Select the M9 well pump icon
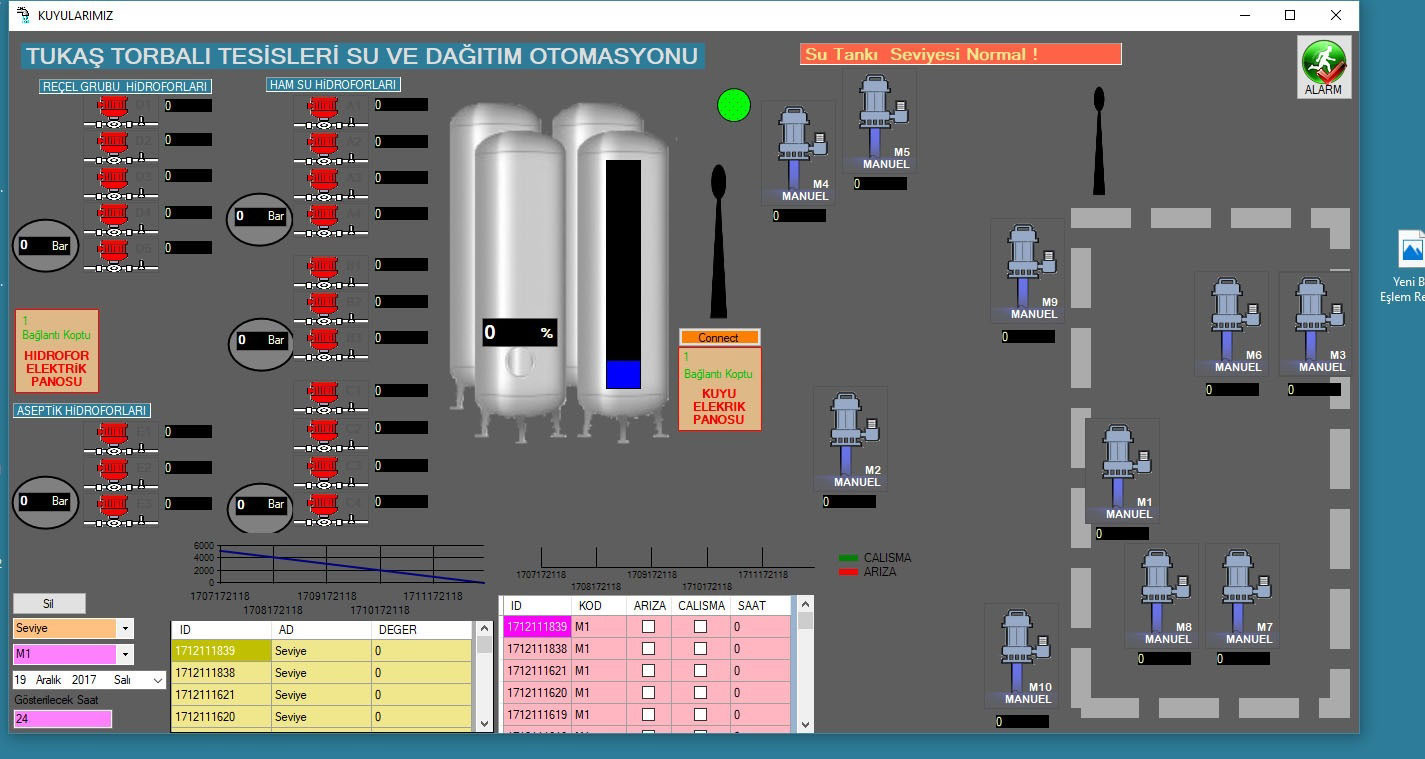This screenshot has height=759, width=1425. coord(1026,271)
